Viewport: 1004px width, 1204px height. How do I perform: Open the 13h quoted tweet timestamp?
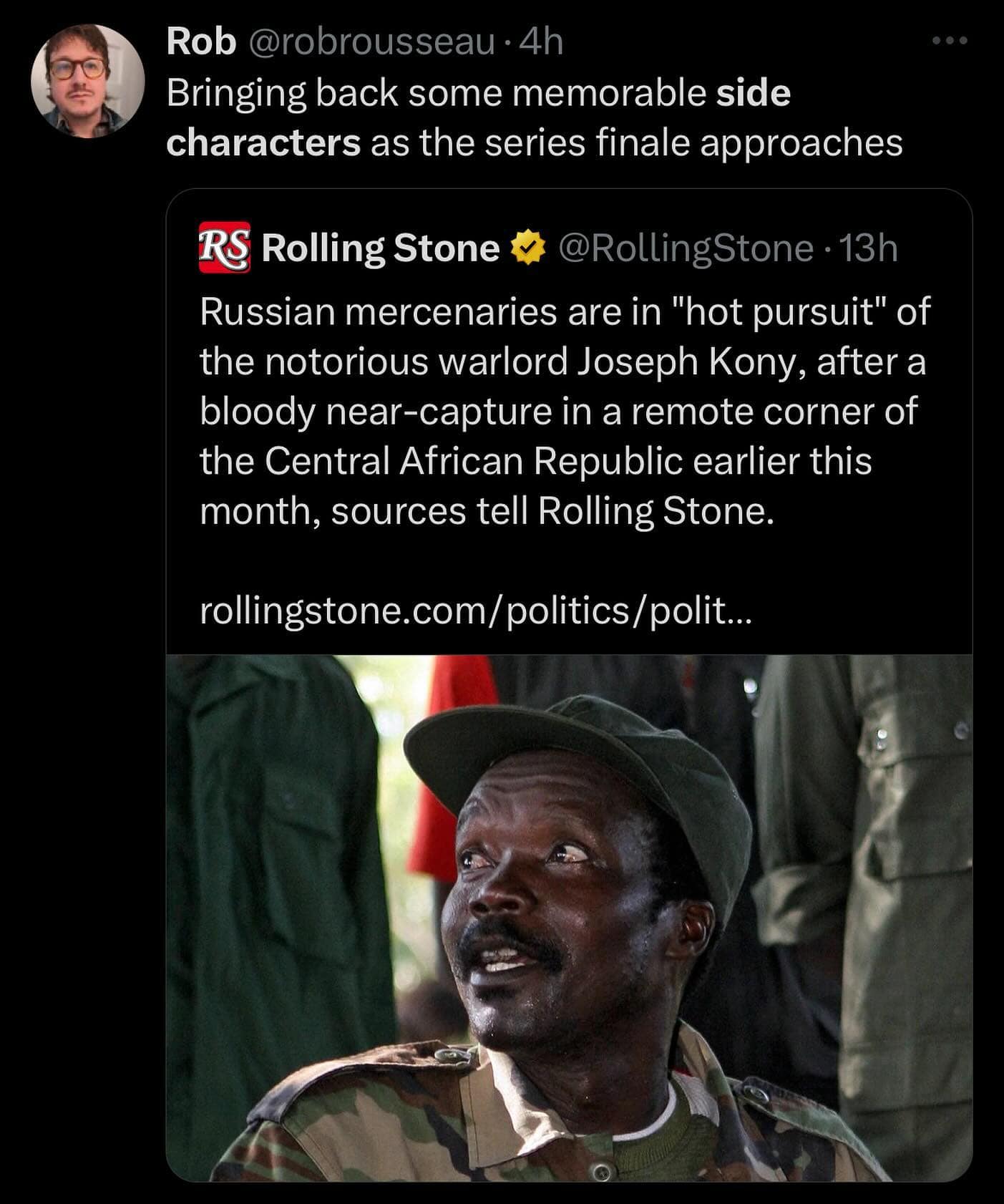coord(868,248)
